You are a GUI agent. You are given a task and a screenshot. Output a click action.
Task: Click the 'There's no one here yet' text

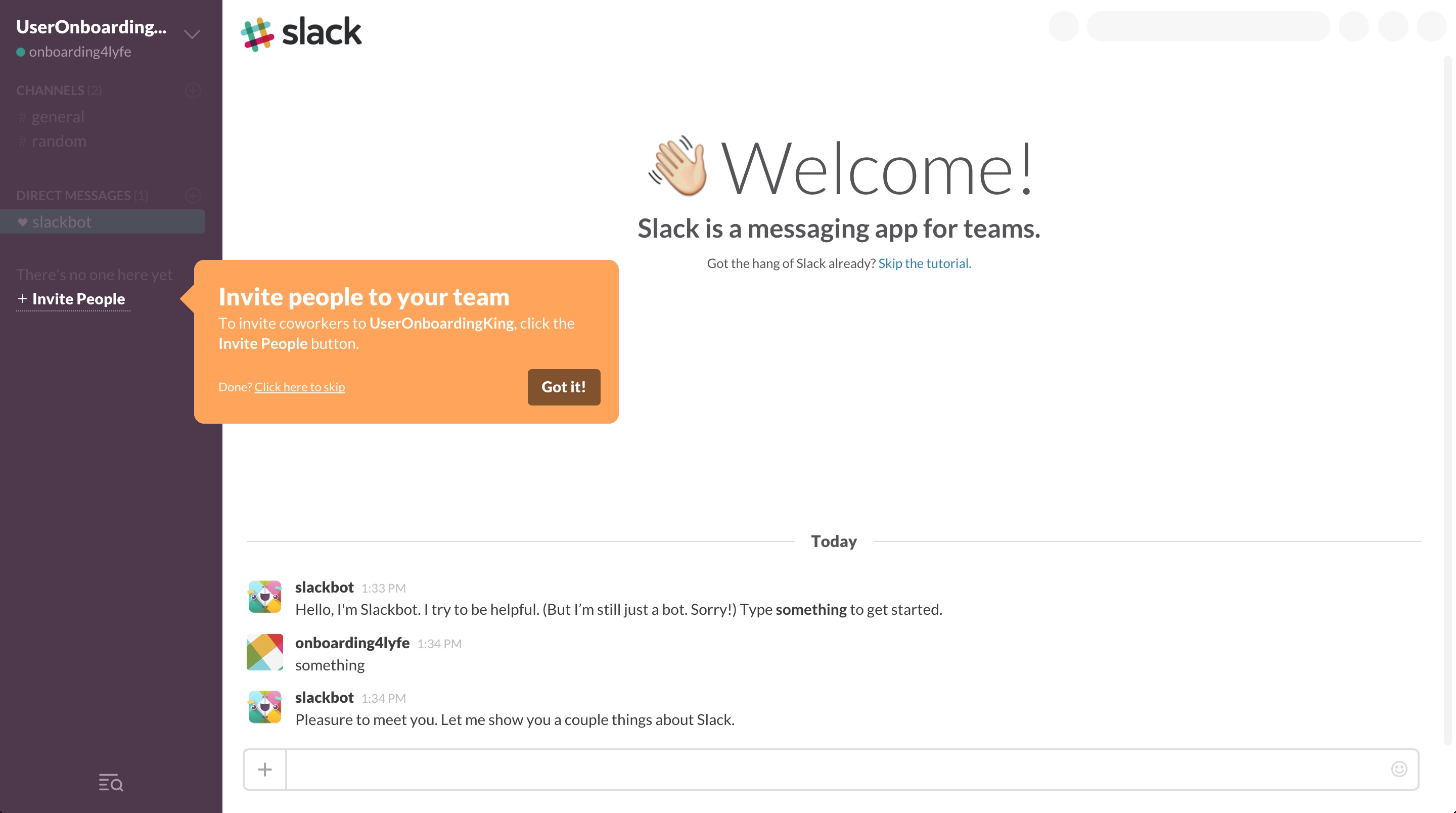click(95, 275)
